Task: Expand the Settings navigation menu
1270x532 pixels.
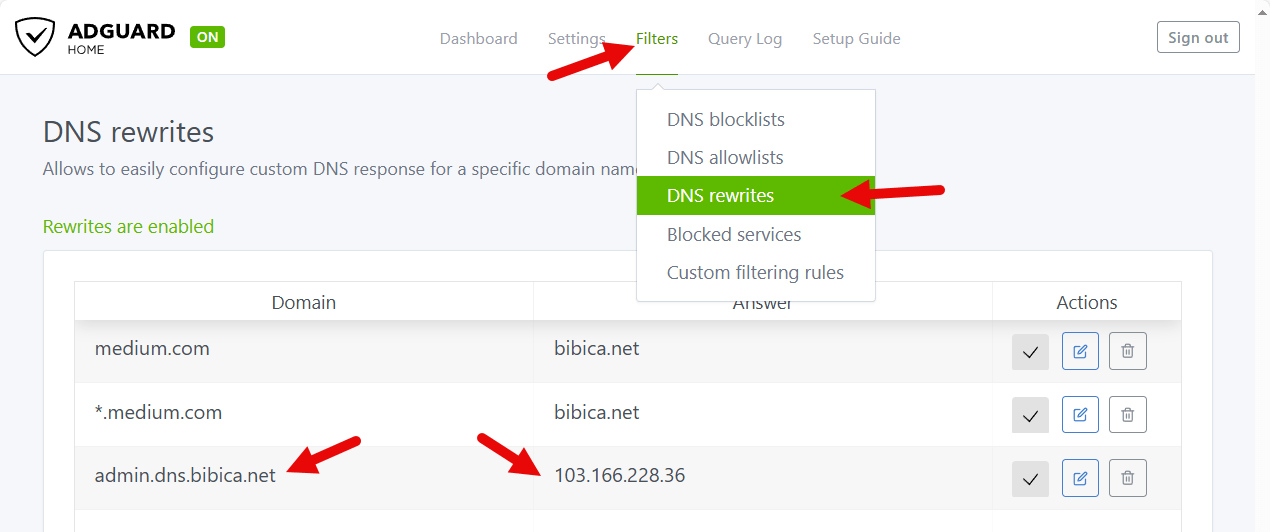Action: [x=576, y=39]
